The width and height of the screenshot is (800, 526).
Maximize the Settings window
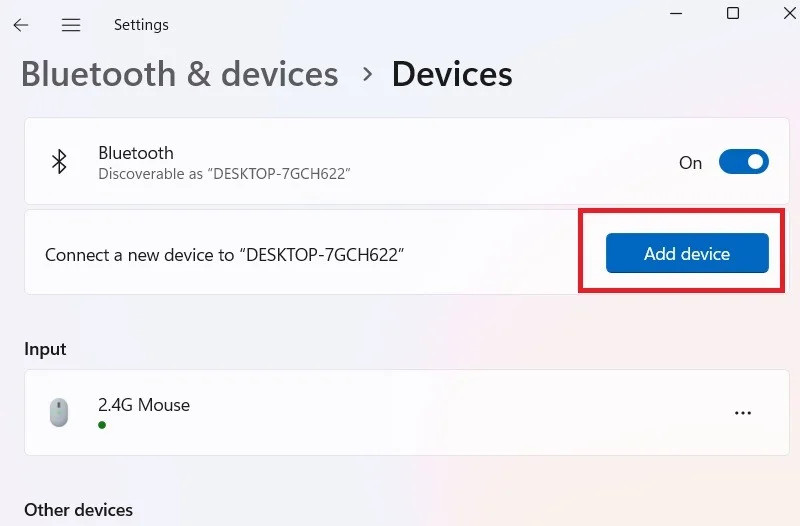(733, 13)
